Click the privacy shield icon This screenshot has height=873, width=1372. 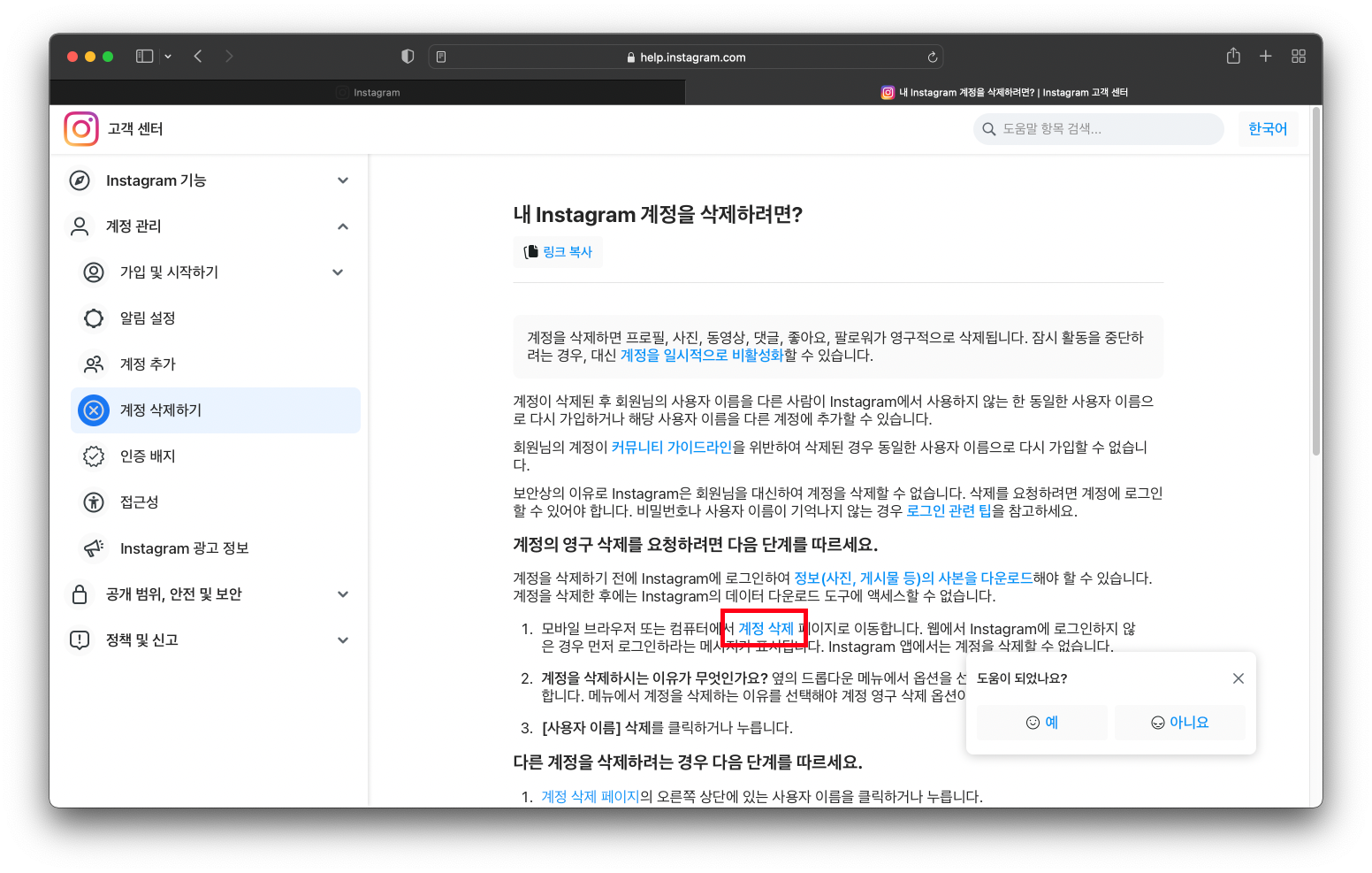point(408,57)
